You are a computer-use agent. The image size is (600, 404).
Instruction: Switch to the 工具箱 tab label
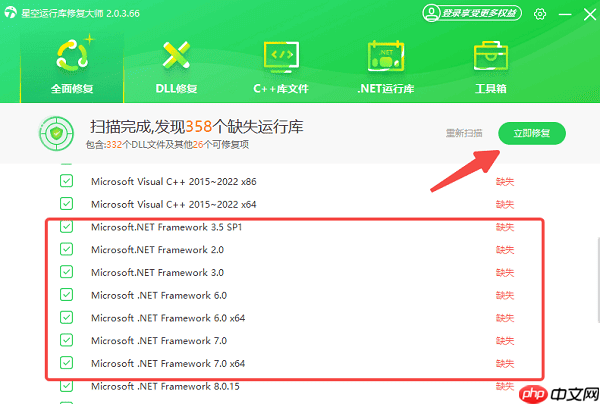491,89
